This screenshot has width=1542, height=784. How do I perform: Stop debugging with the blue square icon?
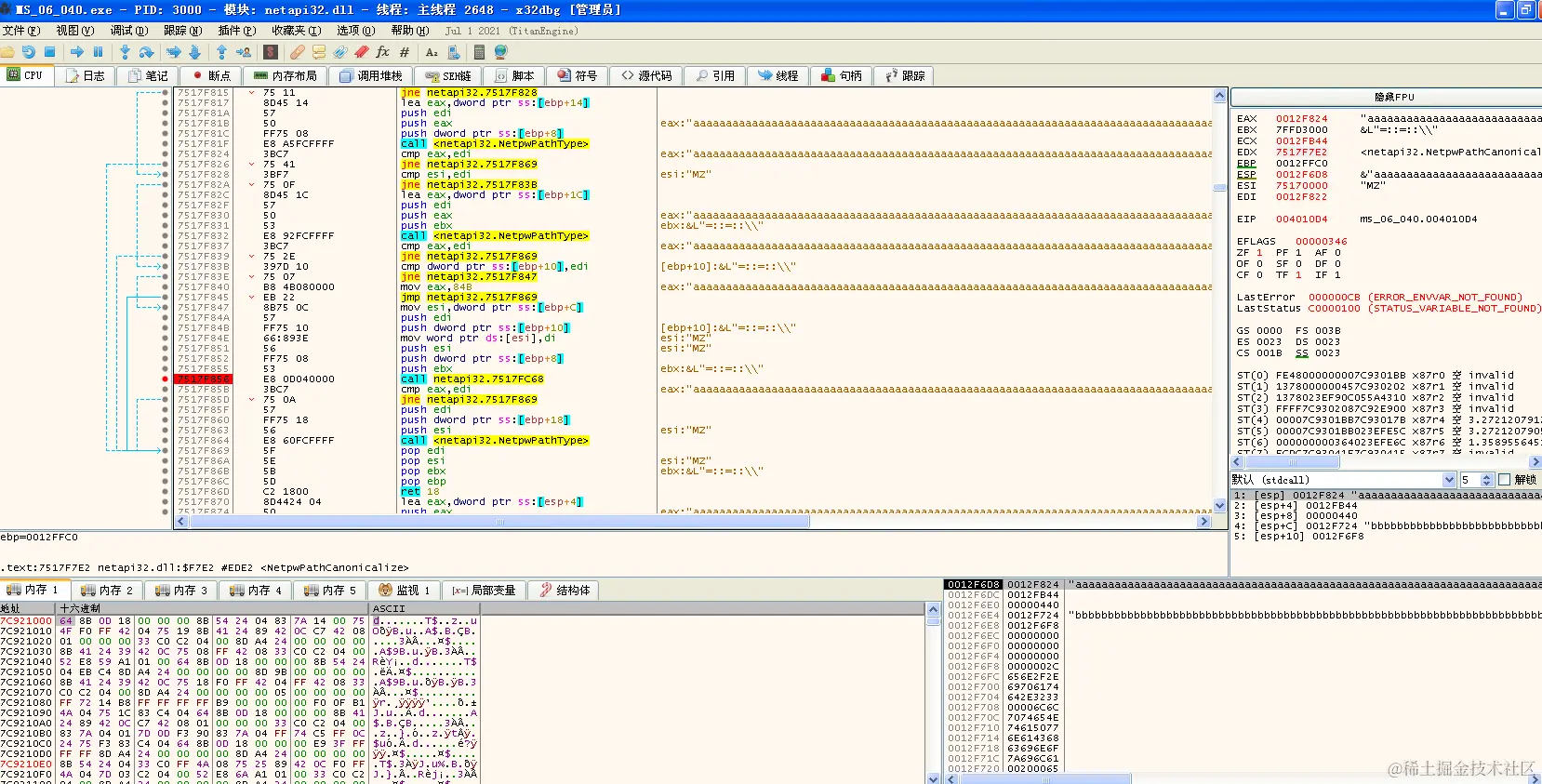[x=50, y=52]
